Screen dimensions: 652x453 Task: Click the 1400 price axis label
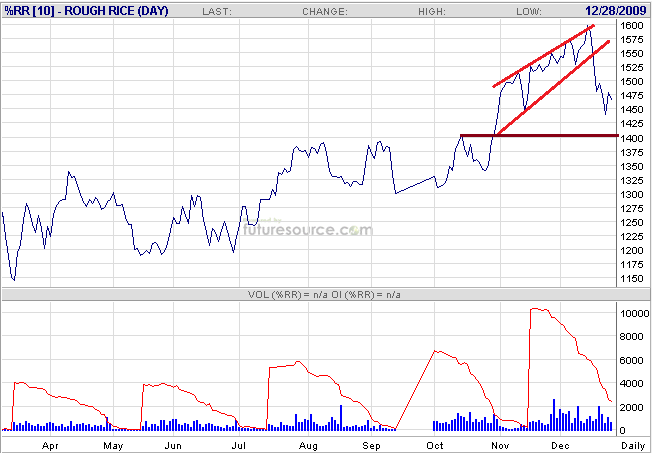pos(631,138)
